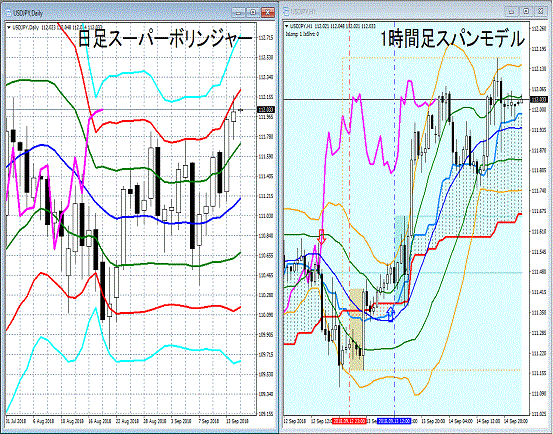Image resolution: width=553 pixels, height=434 pixels.
Task: Open the USDJPY,Daily window system menu icon
Action: (8, 13)
